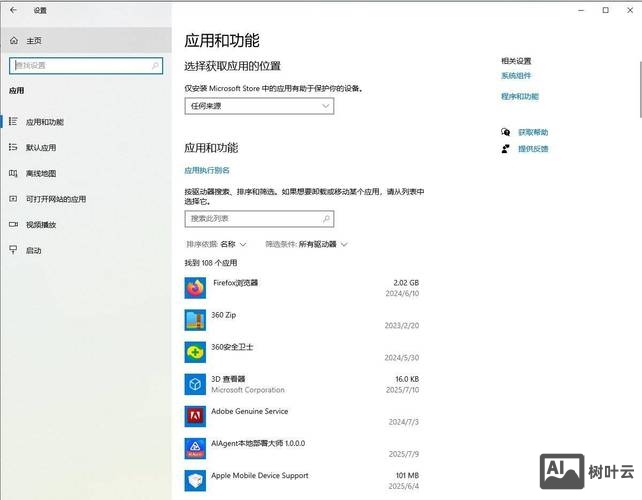Go to 离线地图 in sidebar

[x=41, y=173]
